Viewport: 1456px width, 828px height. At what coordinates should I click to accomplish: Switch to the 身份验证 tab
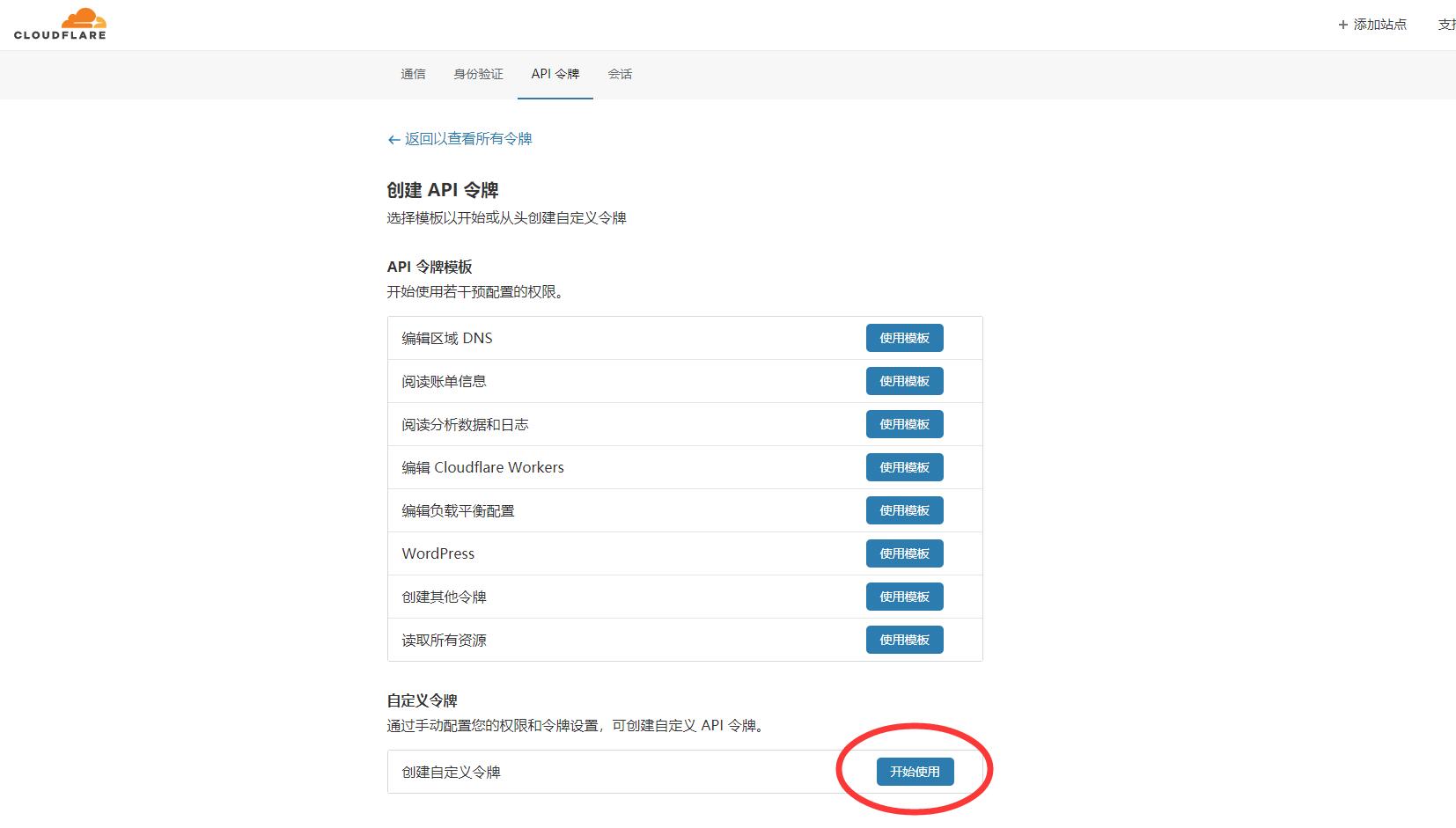[478, 74]
